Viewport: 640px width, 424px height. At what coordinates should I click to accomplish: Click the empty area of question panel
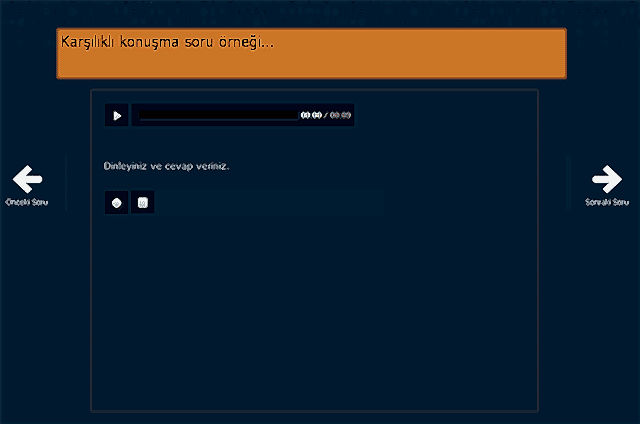pos(314,310)
